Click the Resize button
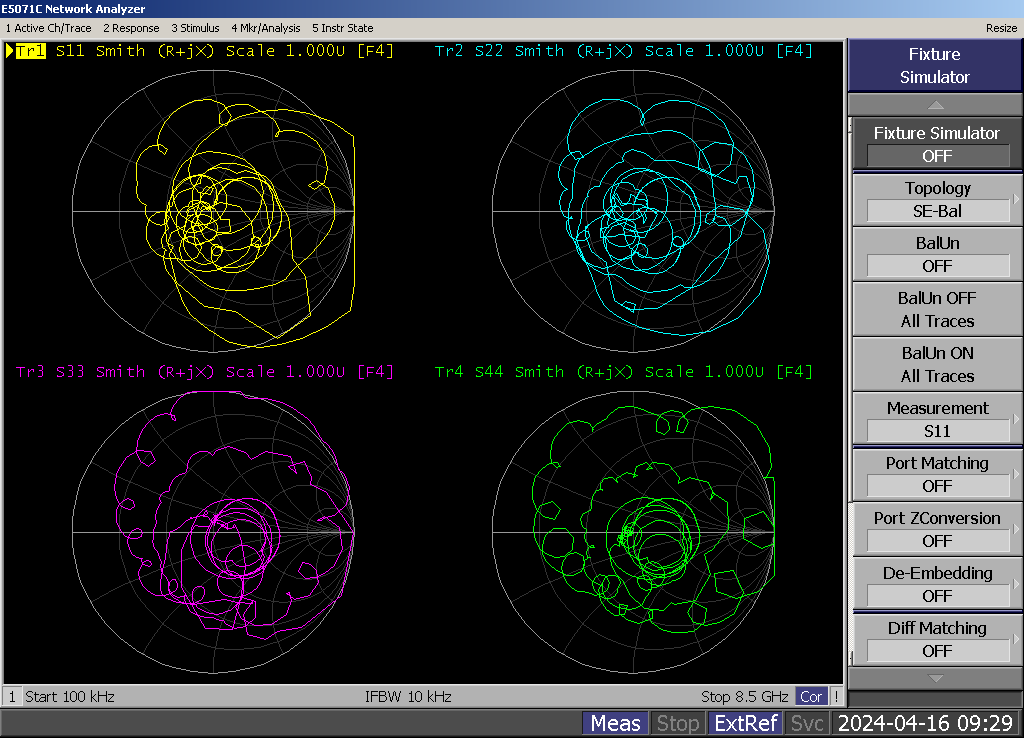The height and width of the screenshot is (738, 1024). [1001, 28]
